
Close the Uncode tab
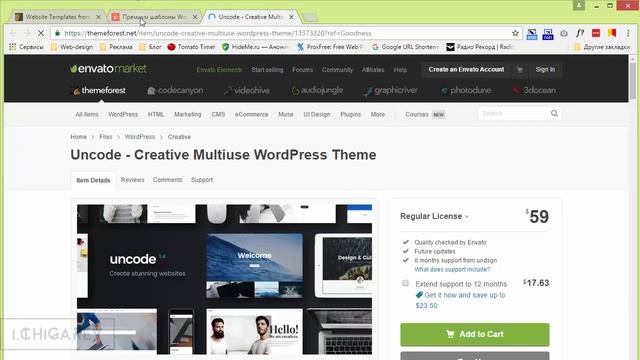291,17
